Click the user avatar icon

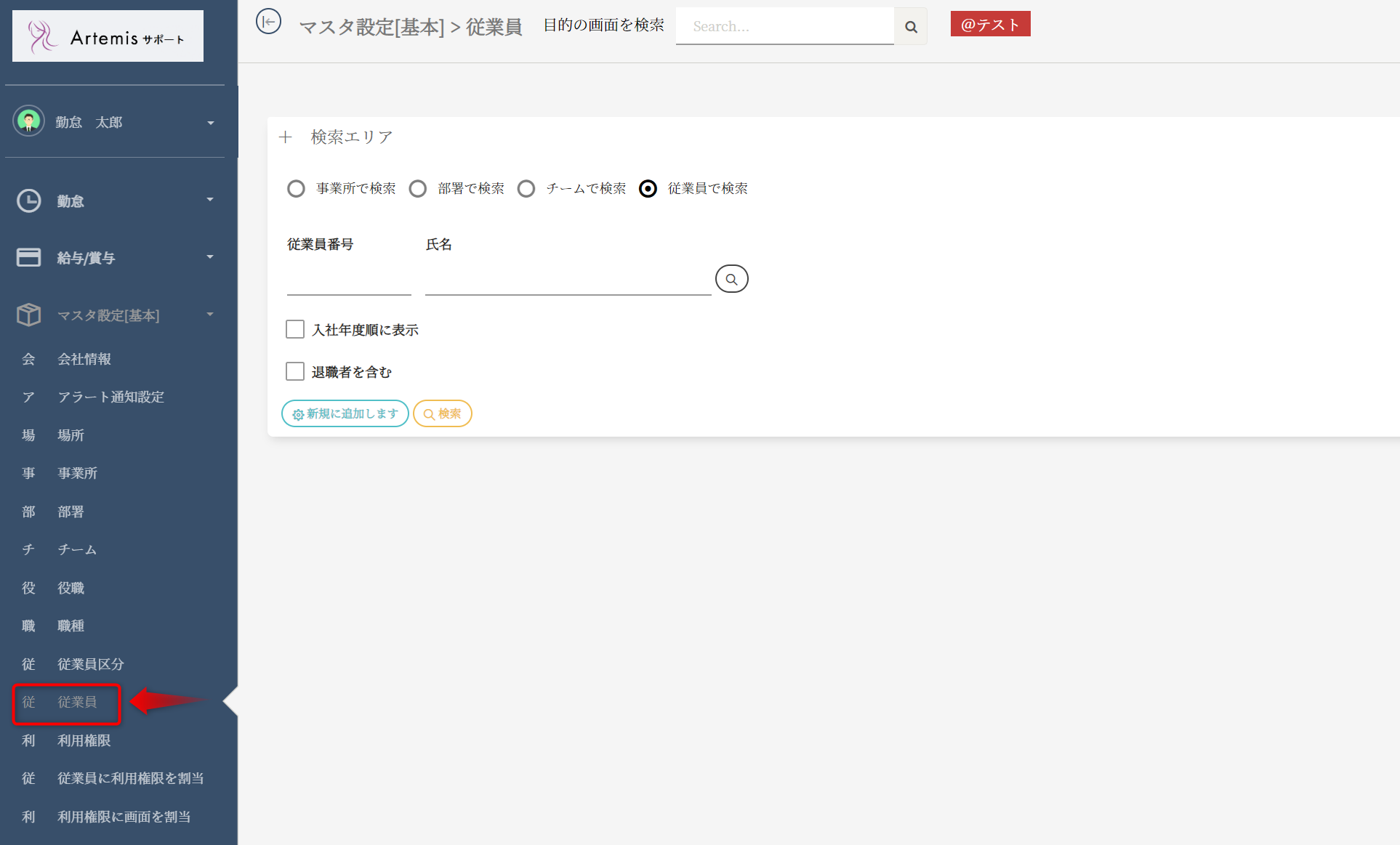point(29,121)
